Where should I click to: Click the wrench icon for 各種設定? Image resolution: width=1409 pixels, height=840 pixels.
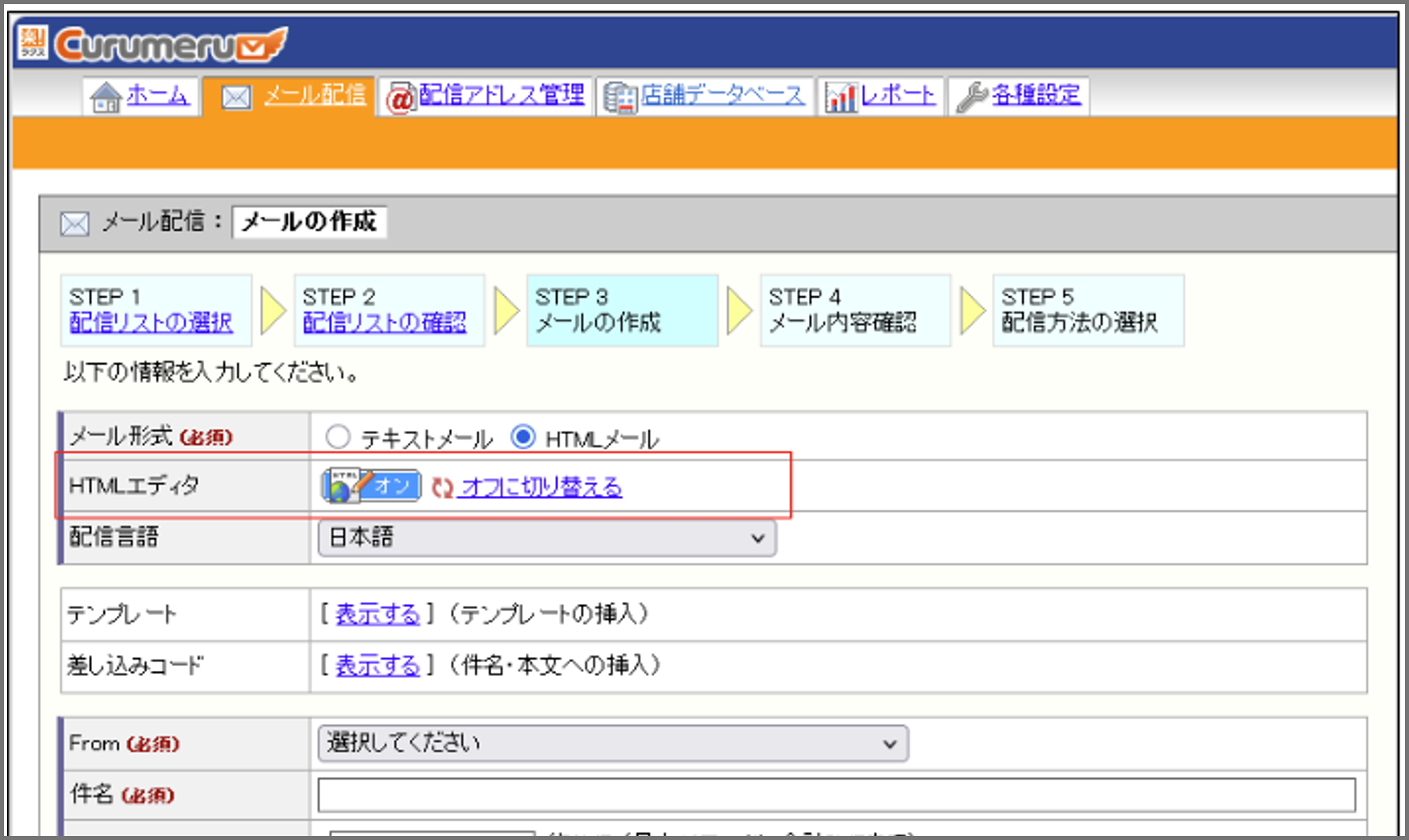point(973,97)
